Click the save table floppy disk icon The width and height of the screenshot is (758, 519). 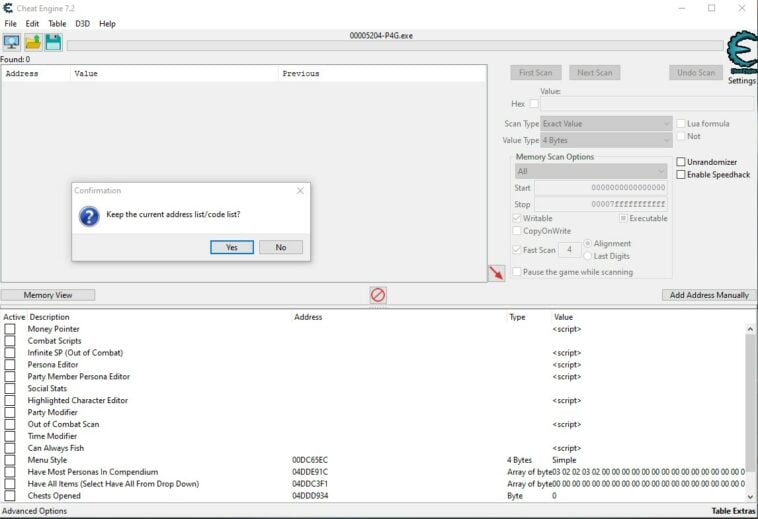(52, 42)
